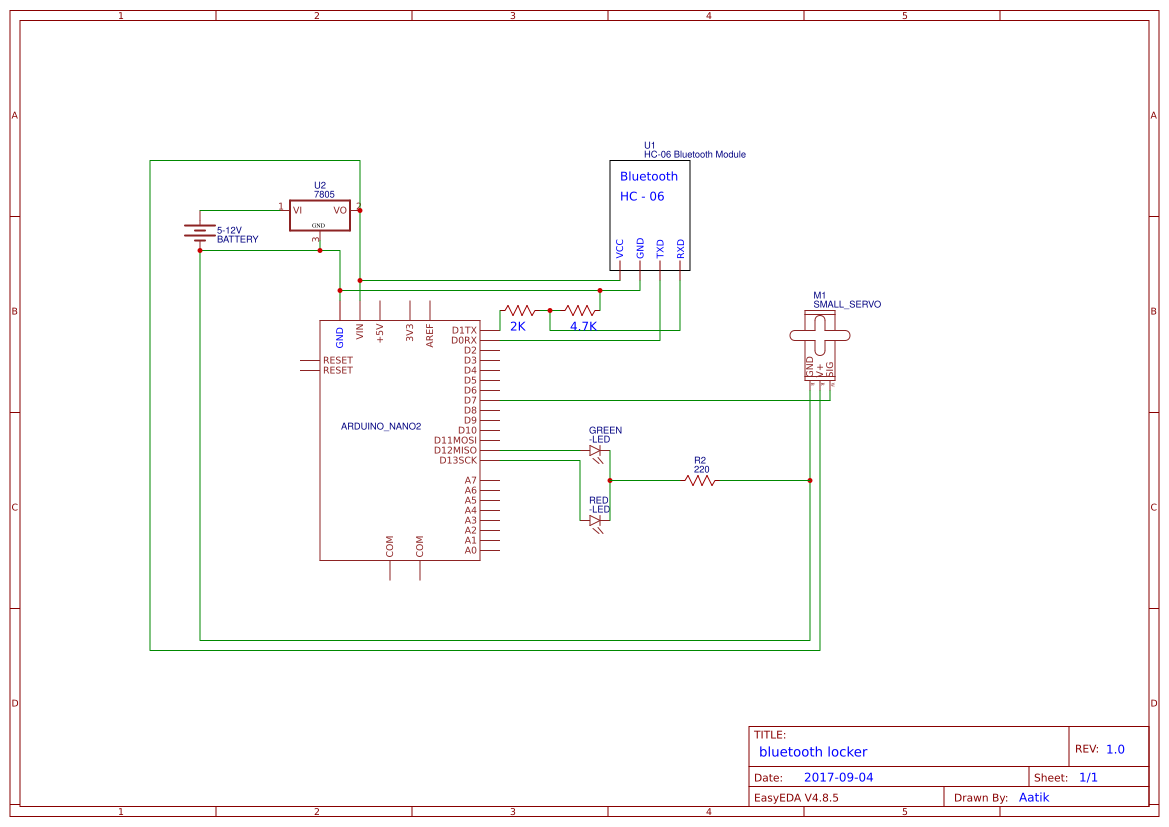Click the A7 analog pin label

(x=470, y=481)
